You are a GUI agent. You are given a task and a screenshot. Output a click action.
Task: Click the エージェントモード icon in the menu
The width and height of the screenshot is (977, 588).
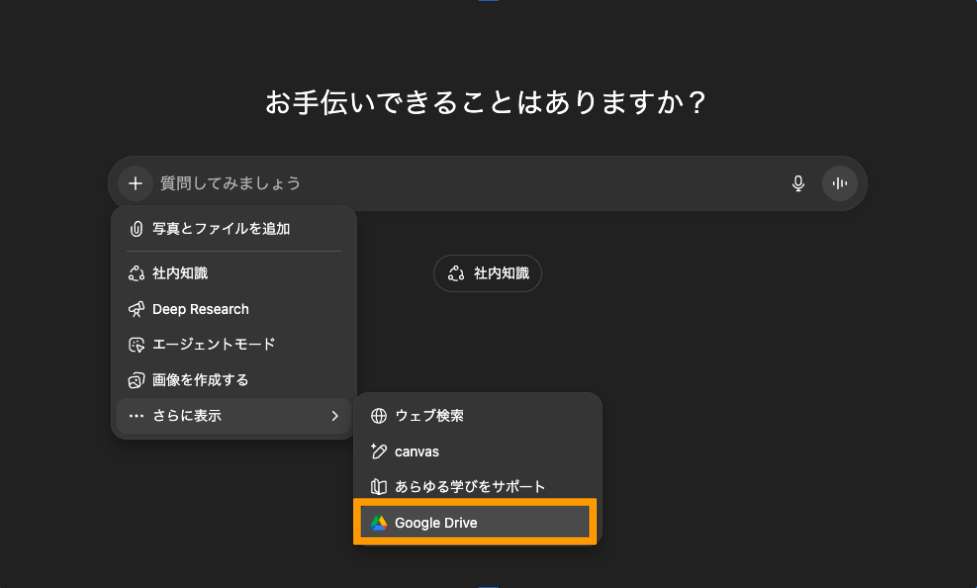[136, 345]
